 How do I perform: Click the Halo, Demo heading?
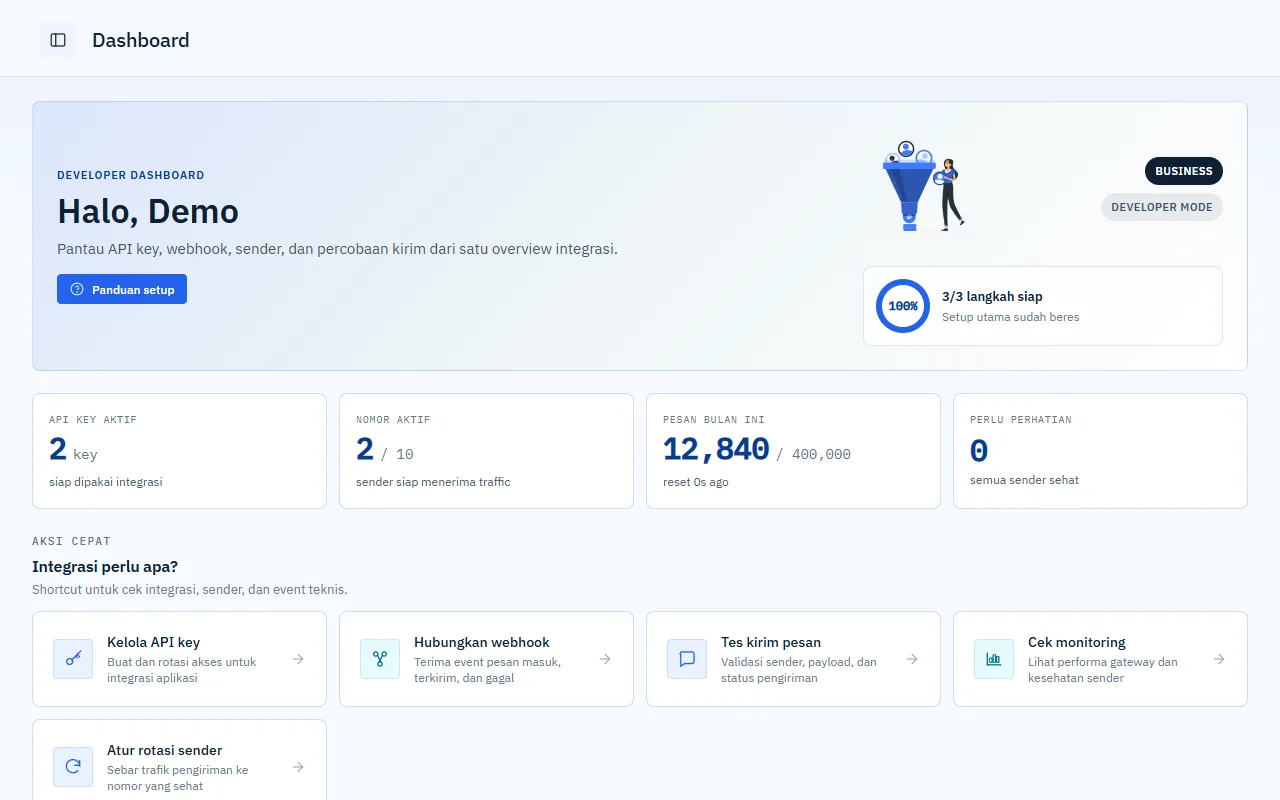(x=148, y=212)
